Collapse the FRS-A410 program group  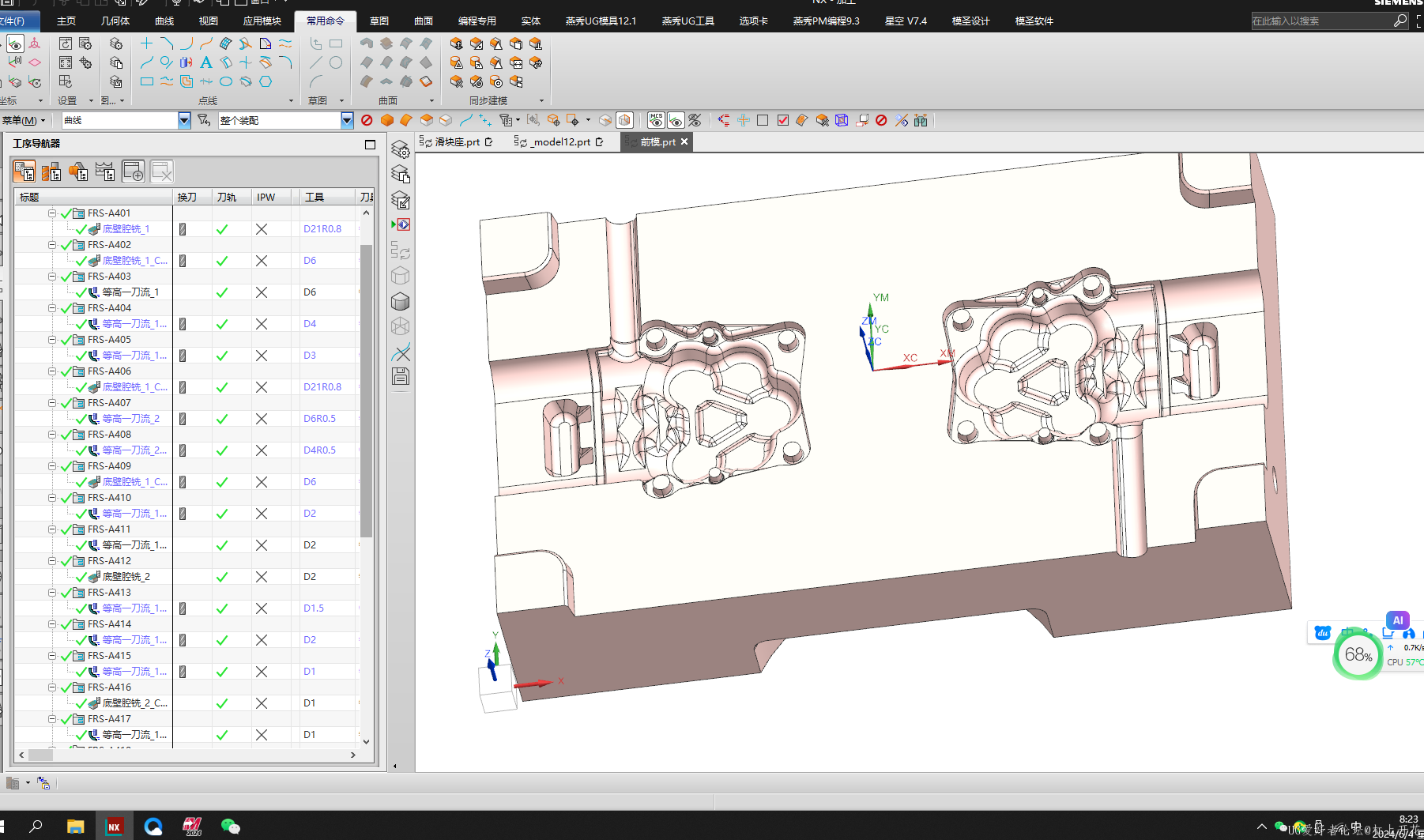point(52,498)
